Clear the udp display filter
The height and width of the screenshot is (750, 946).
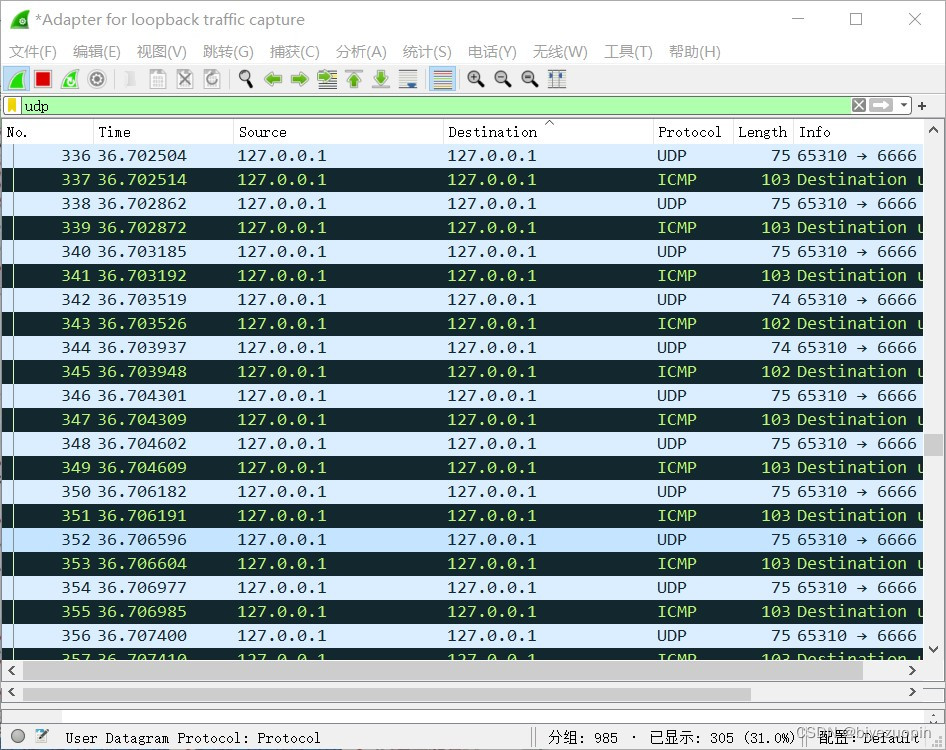(x=859, y=105)
